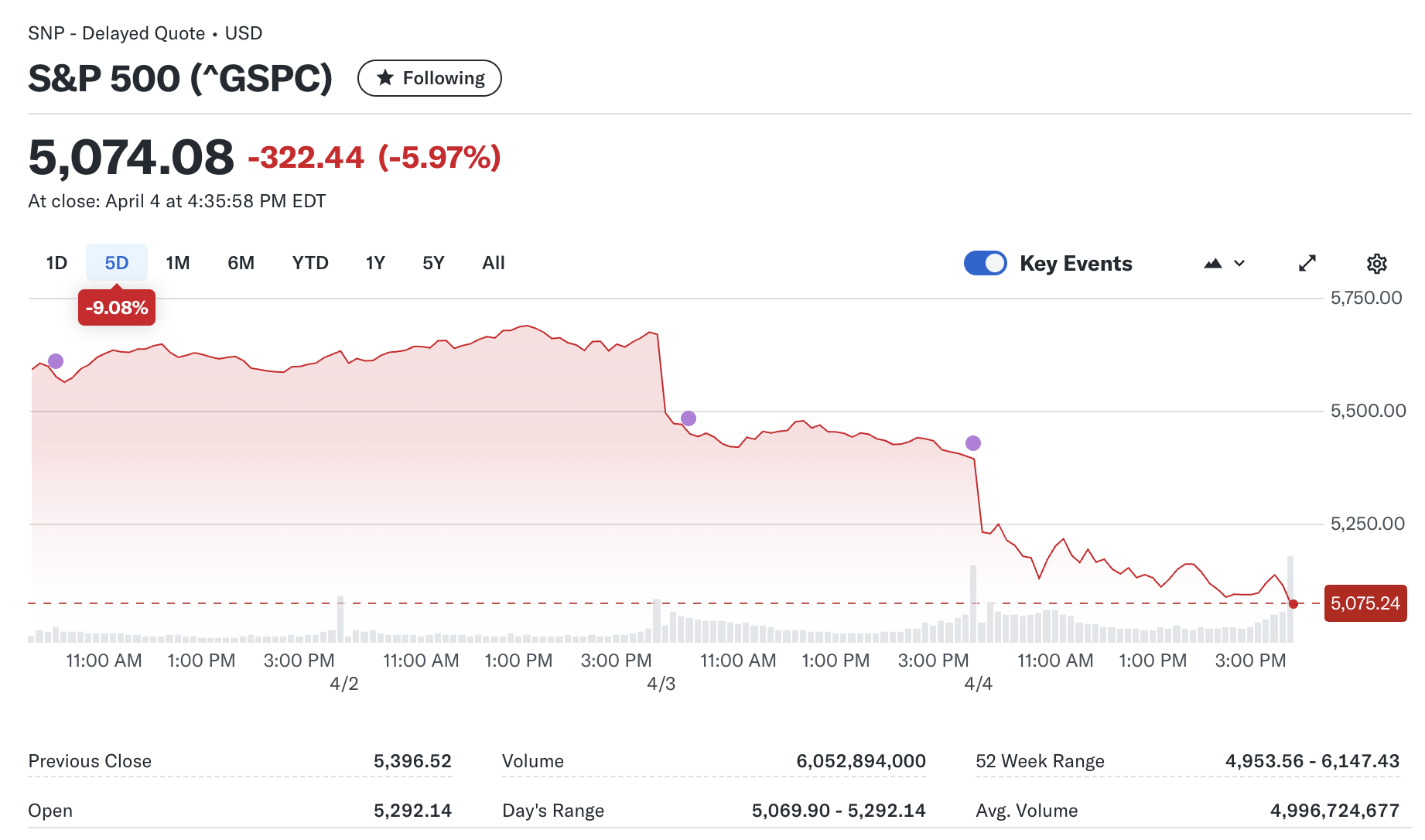Click the 5,292.14 open value
This screenshot has height=840, width=1425.
click(412, 811)
